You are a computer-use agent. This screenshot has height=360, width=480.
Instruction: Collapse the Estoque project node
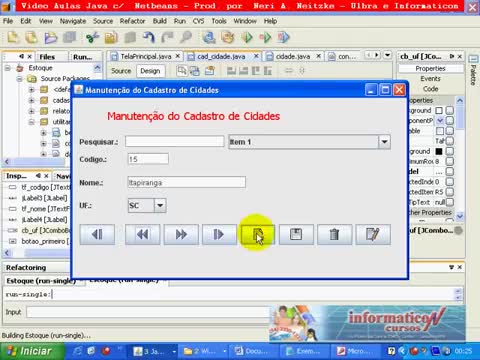tap(7, 68)
